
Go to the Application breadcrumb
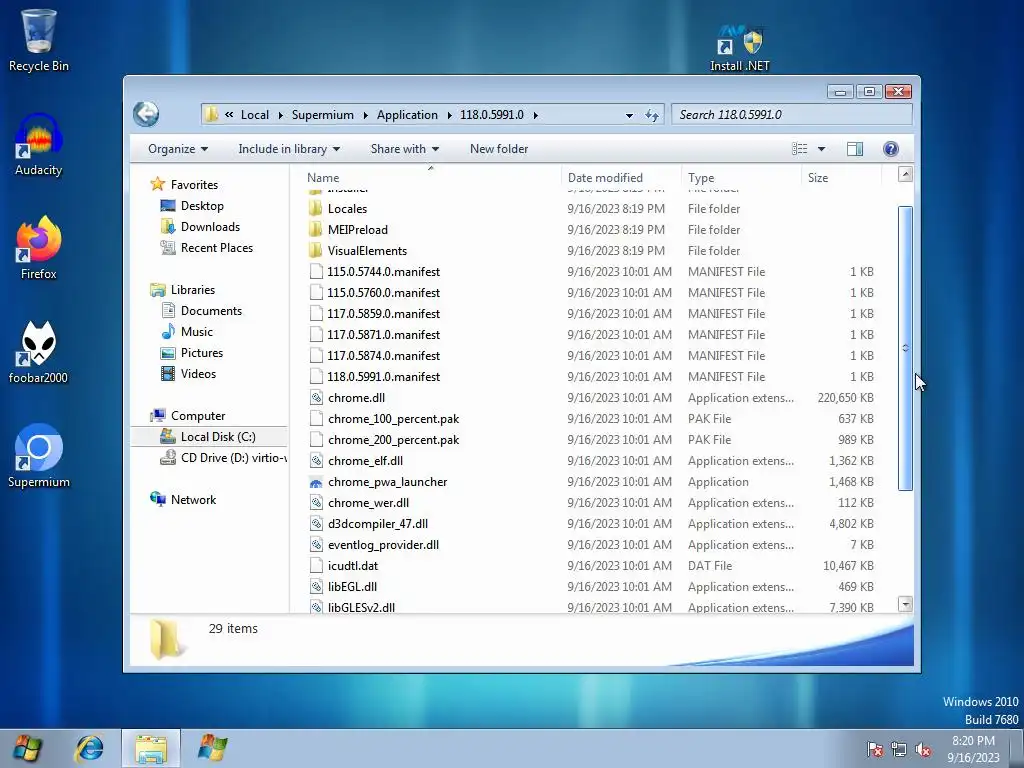coord(408,115)
